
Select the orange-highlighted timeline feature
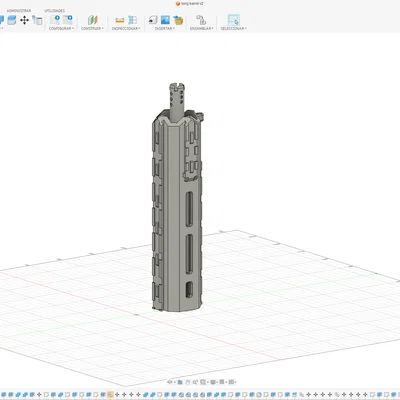[110, 395]
